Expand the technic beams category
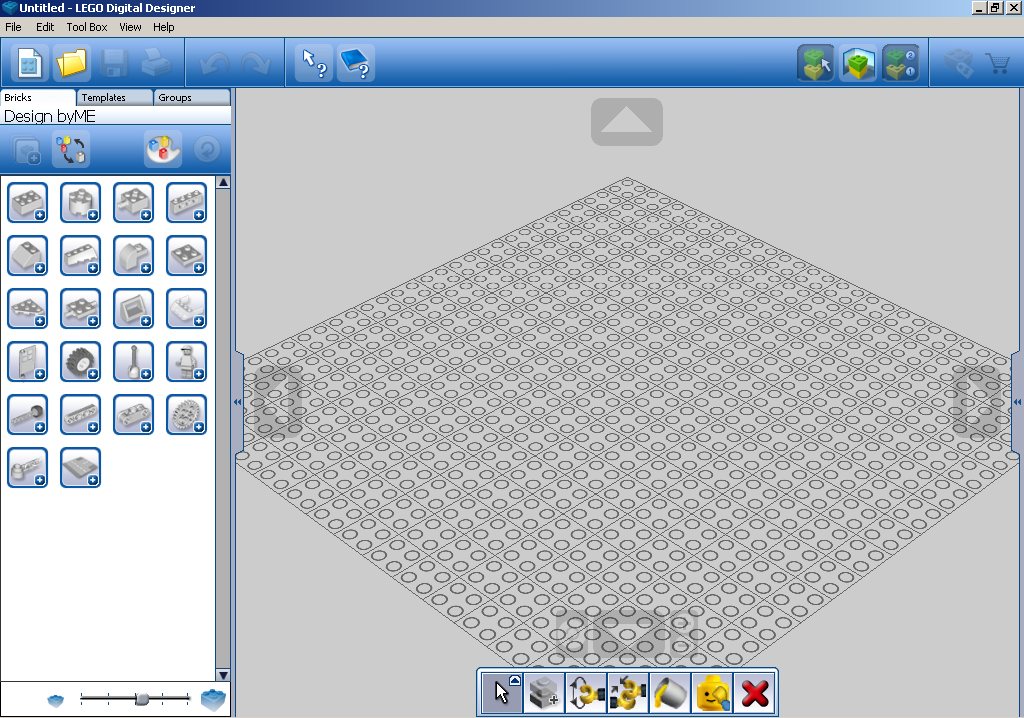Image resolution: width=1024 pixels, height=718 pixels. tap(80, 414)
